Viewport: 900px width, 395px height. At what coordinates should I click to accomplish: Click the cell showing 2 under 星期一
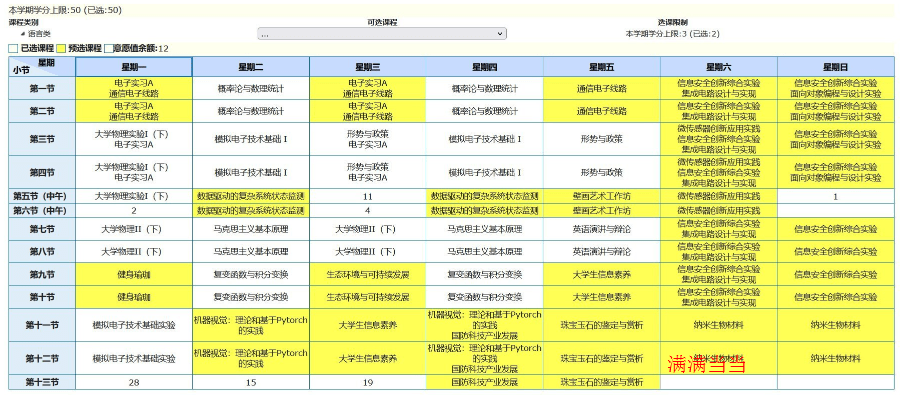pos(134,211)
